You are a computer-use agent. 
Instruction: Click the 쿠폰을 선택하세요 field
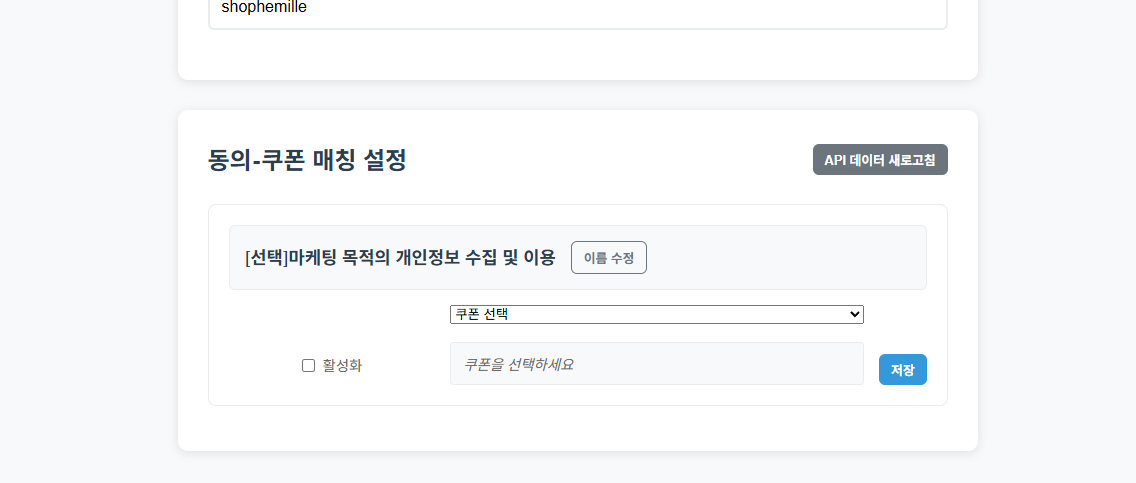pyautogui.click(x=656, y=364)
